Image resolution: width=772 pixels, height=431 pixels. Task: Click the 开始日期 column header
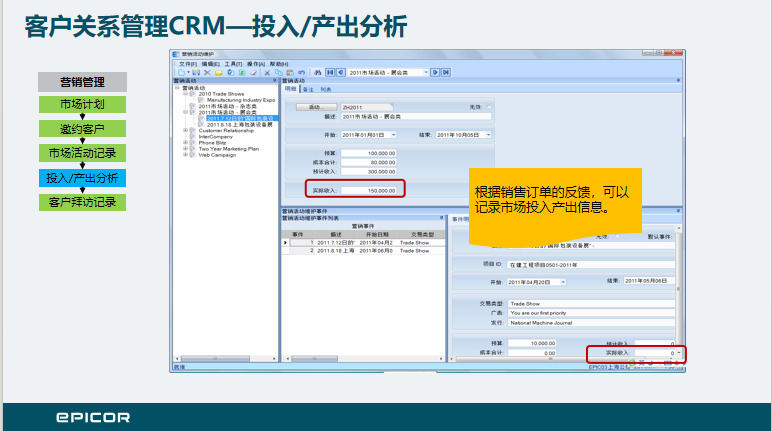[377, 234]
